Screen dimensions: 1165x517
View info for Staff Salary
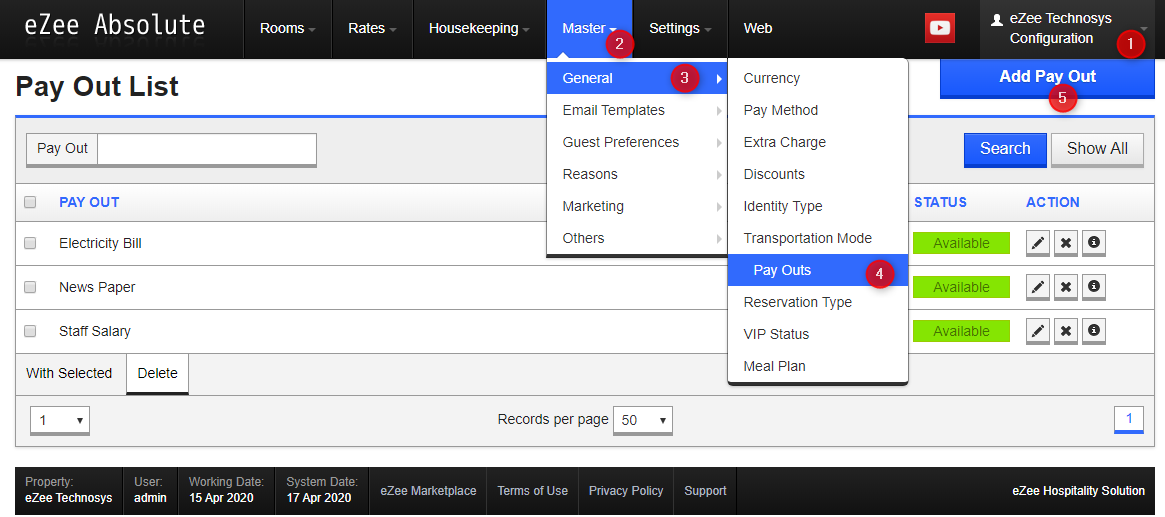tap(1094, 331)
